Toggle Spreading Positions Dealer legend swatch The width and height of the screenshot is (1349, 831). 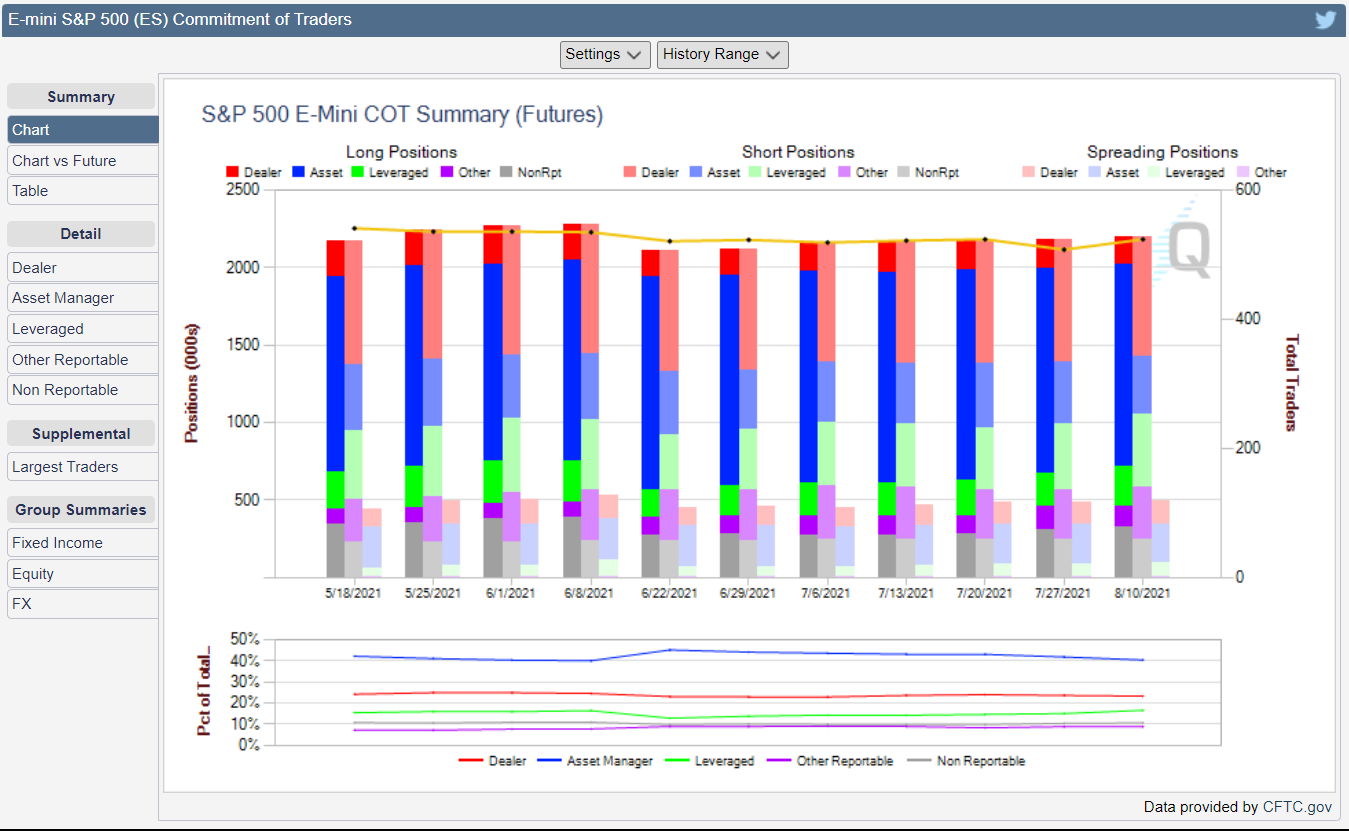[1028, 172]
